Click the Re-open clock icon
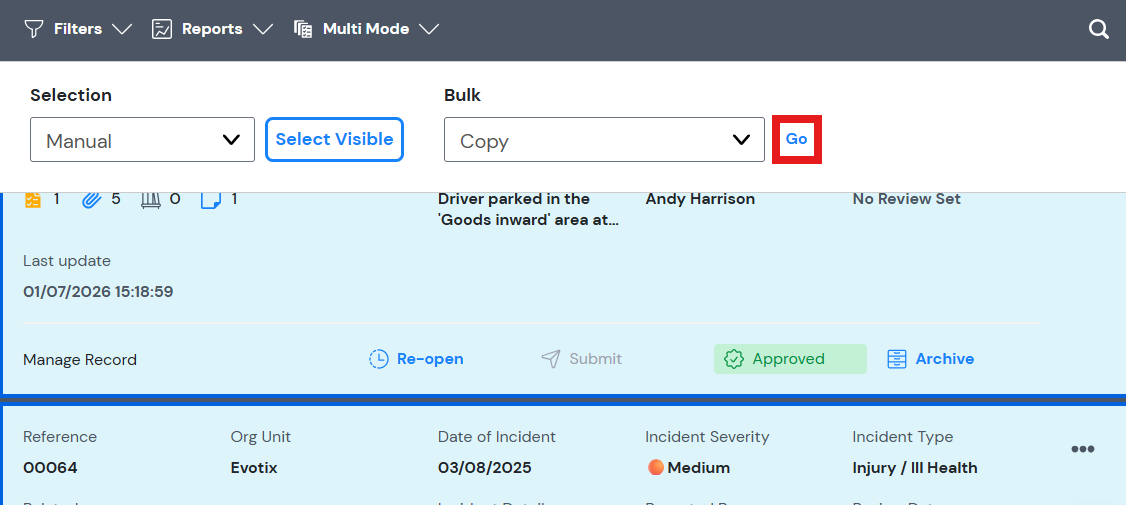 point(378,359)
